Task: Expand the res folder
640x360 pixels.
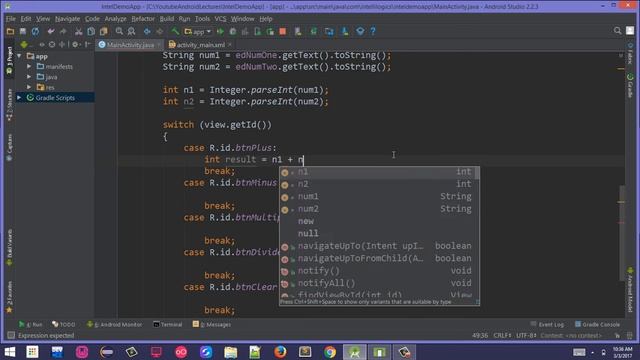Action: (29, 87)
